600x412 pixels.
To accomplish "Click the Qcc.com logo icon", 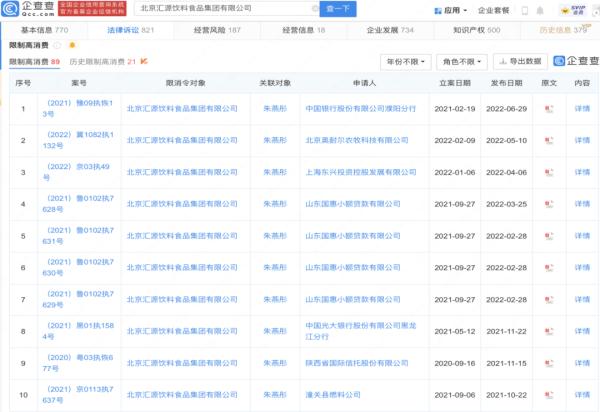I will (x=10, y=9).
